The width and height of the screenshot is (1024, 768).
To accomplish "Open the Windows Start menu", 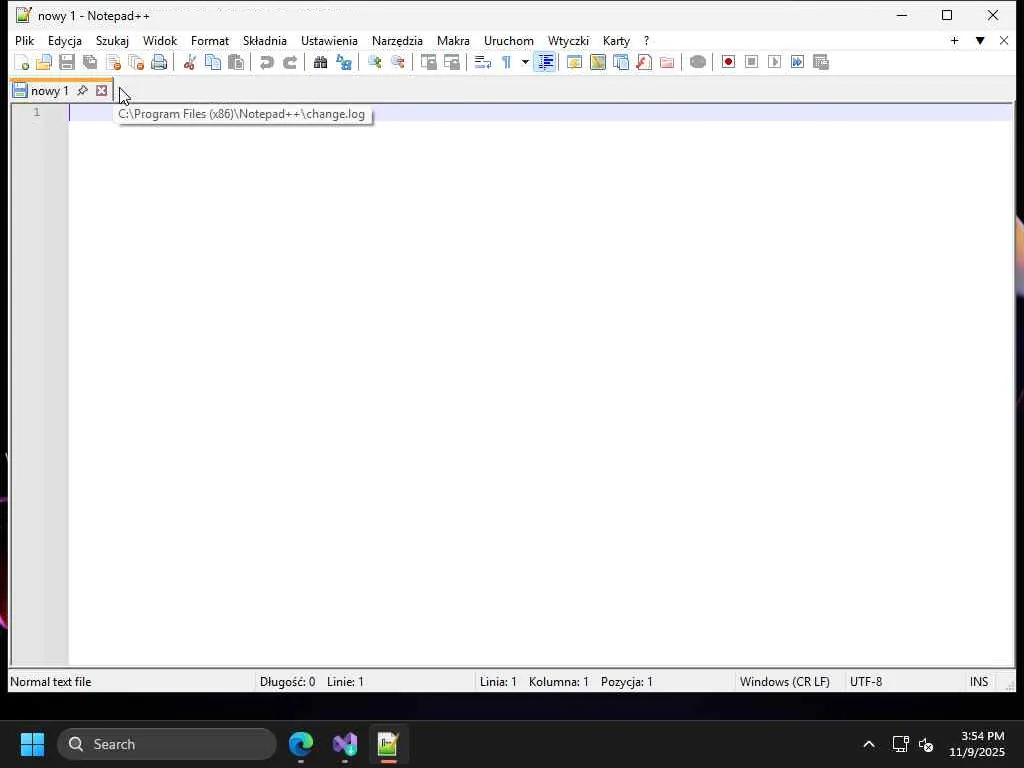I will pos(33,744).
